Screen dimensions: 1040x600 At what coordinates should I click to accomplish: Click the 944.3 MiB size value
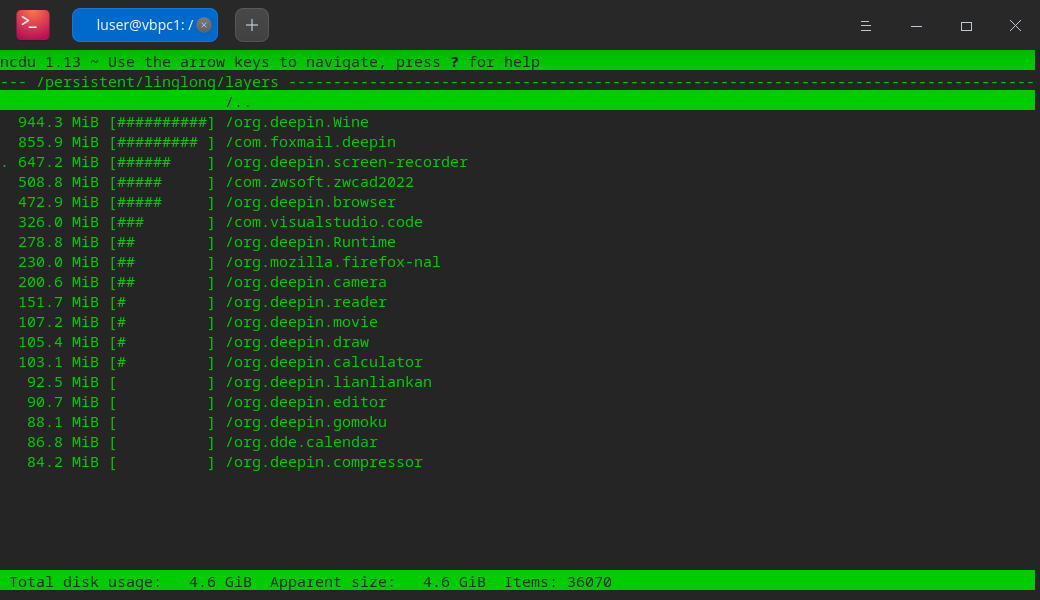click(x=58, y=122)
